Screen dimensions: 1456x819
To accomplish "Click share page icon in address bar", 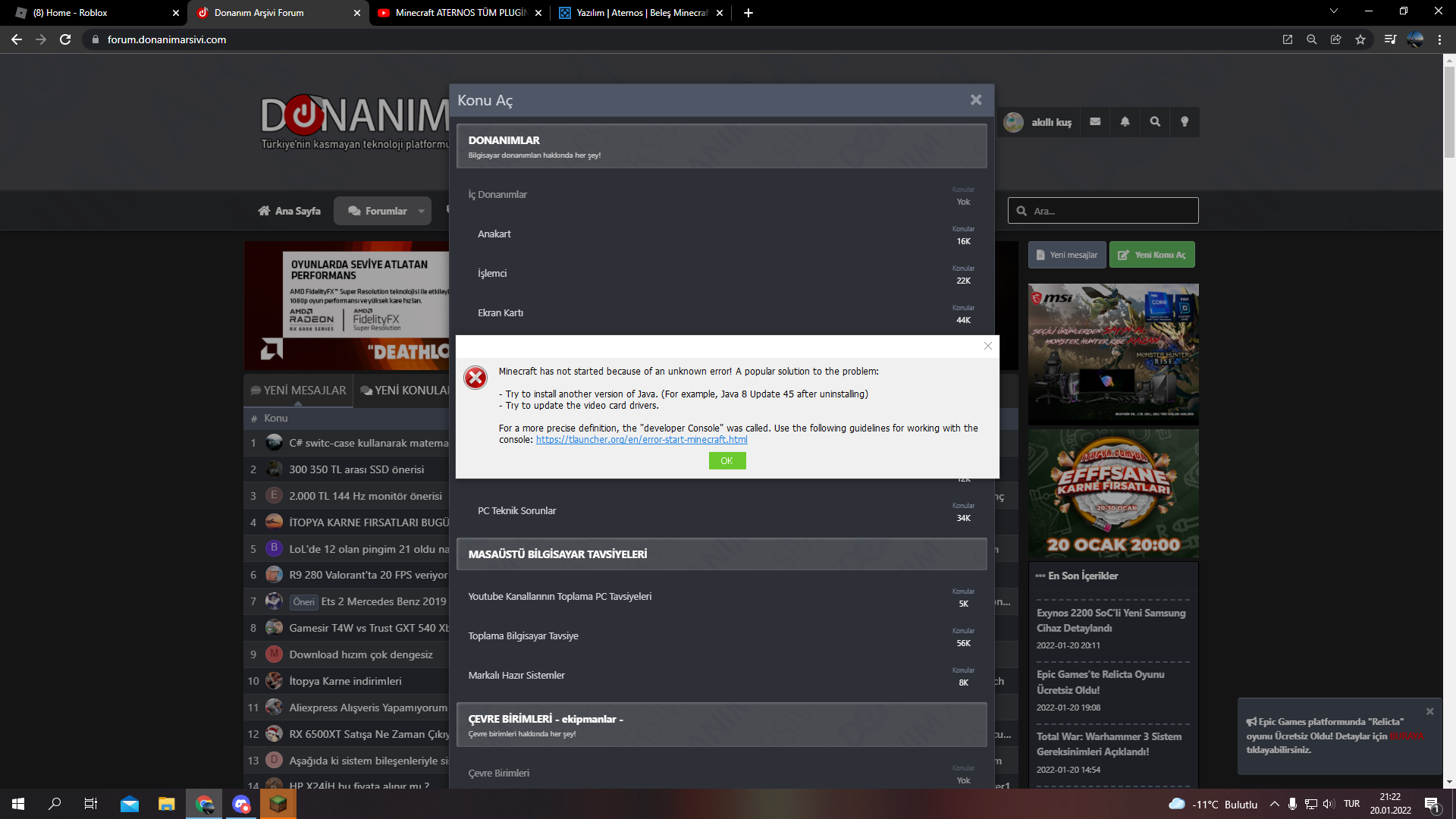I will (x=1335, y=39).
